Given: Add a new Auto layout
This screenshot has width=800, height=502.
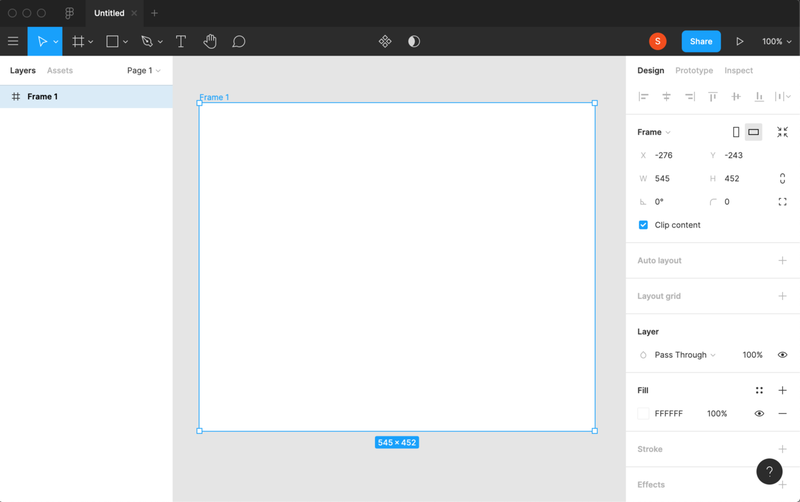Looking at the screenshot, I should 782,260.
